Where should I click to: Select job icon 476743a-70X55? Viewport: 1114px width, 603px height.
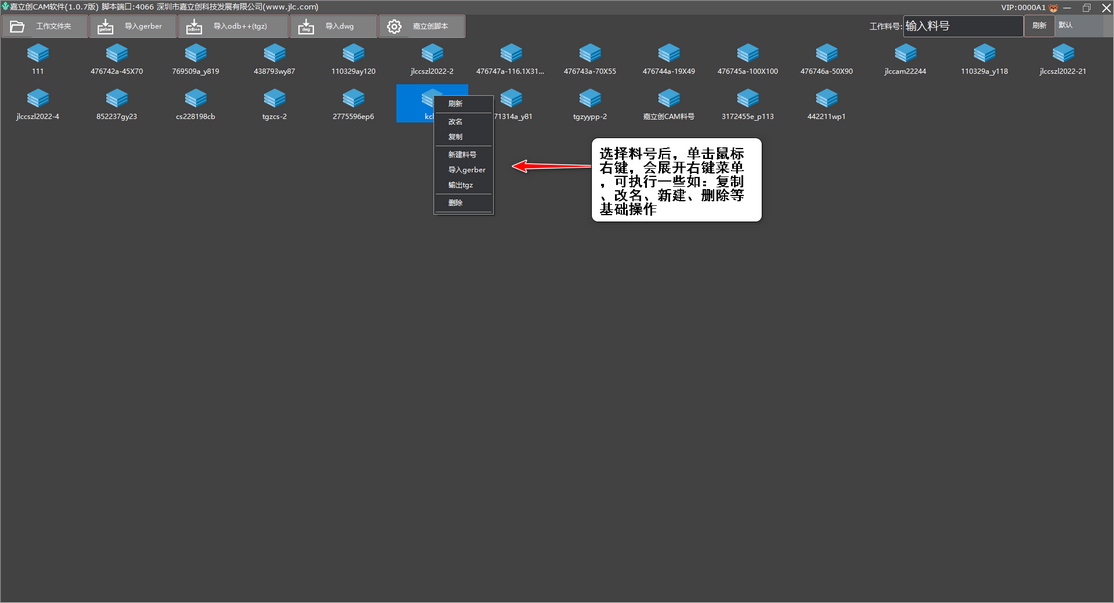tap(590, 60)
